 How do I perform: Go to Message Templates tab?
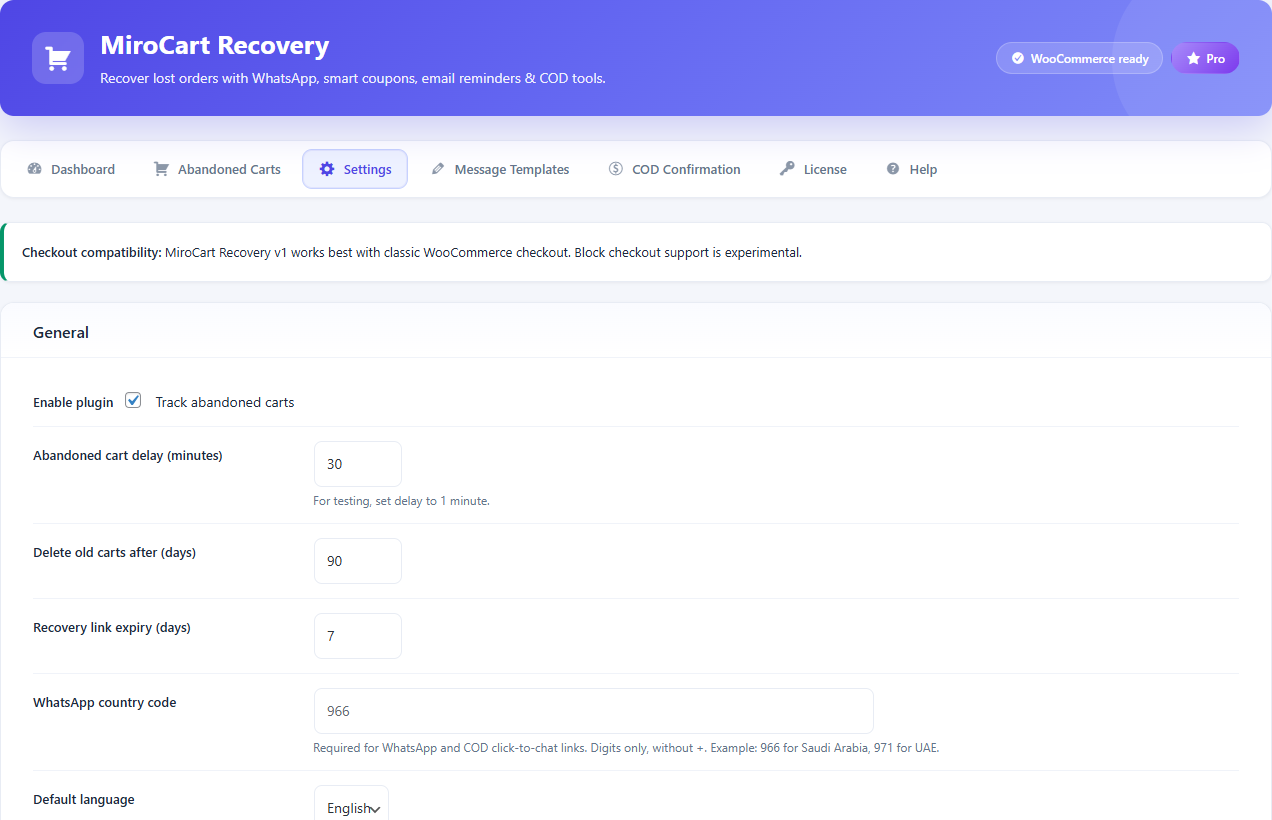pyautogui.click(x=500, y=169)
